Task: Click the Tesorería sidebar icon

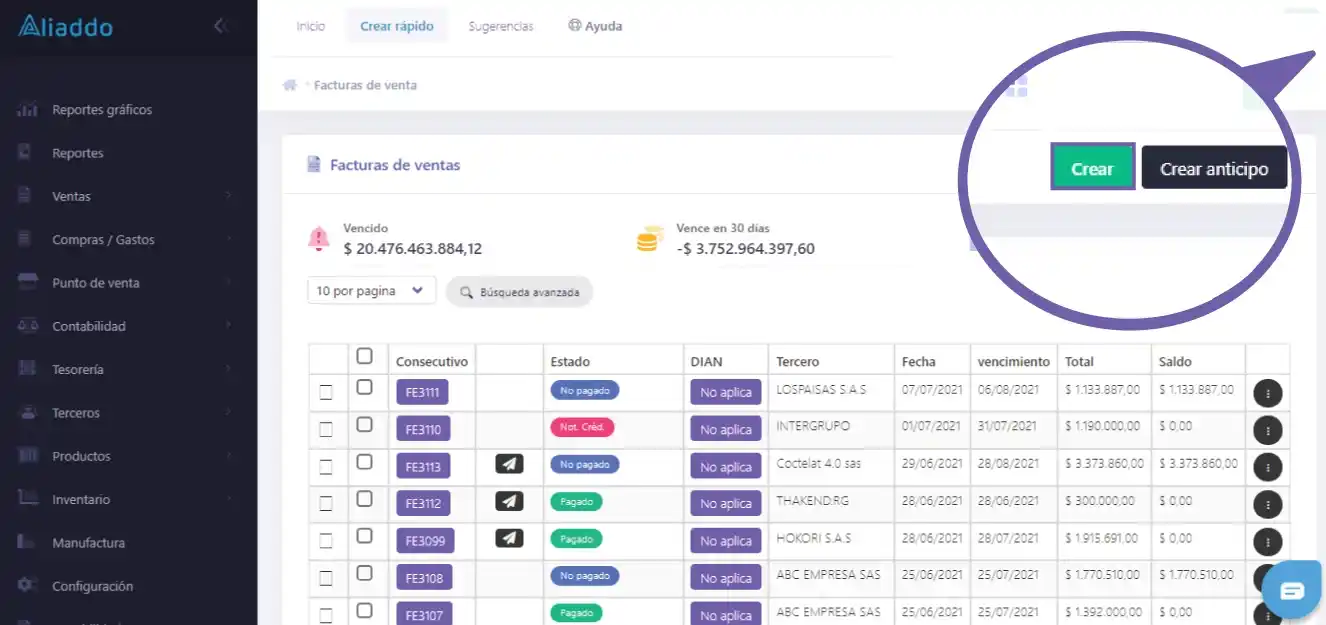Action: click(27, 369)
